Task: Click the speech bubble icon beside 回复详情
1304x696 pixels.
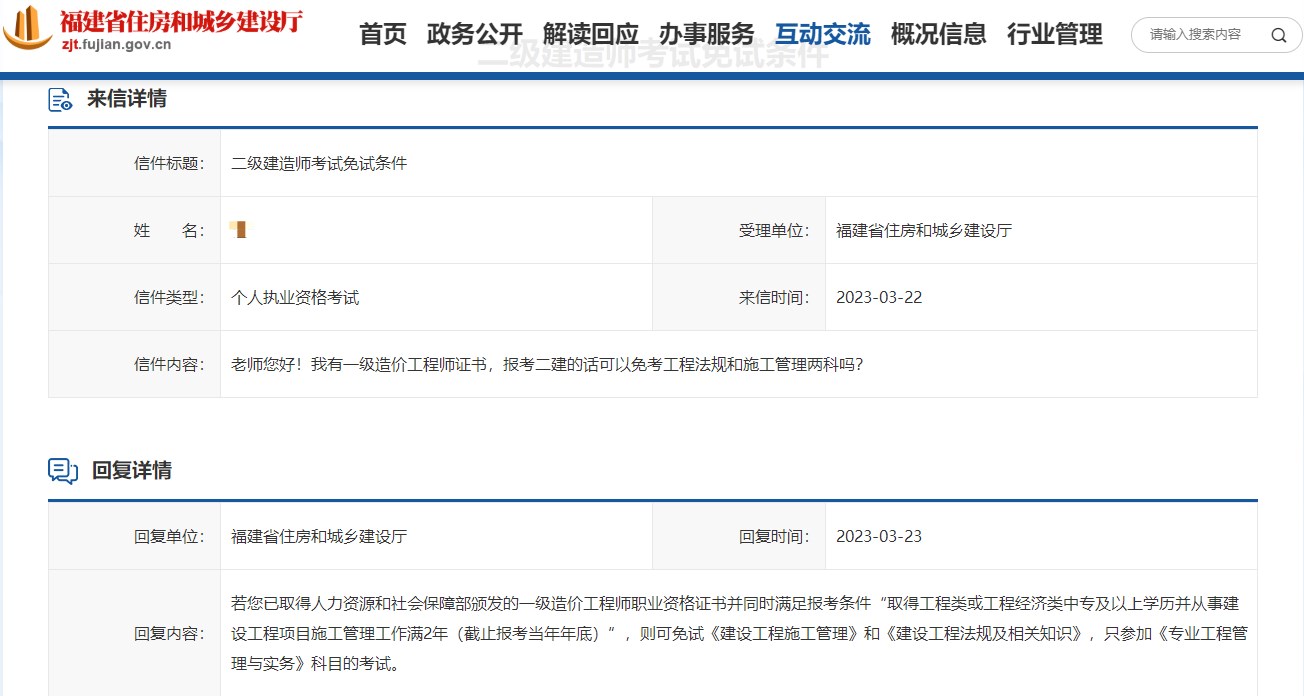Action: click(x=61, y=470)
